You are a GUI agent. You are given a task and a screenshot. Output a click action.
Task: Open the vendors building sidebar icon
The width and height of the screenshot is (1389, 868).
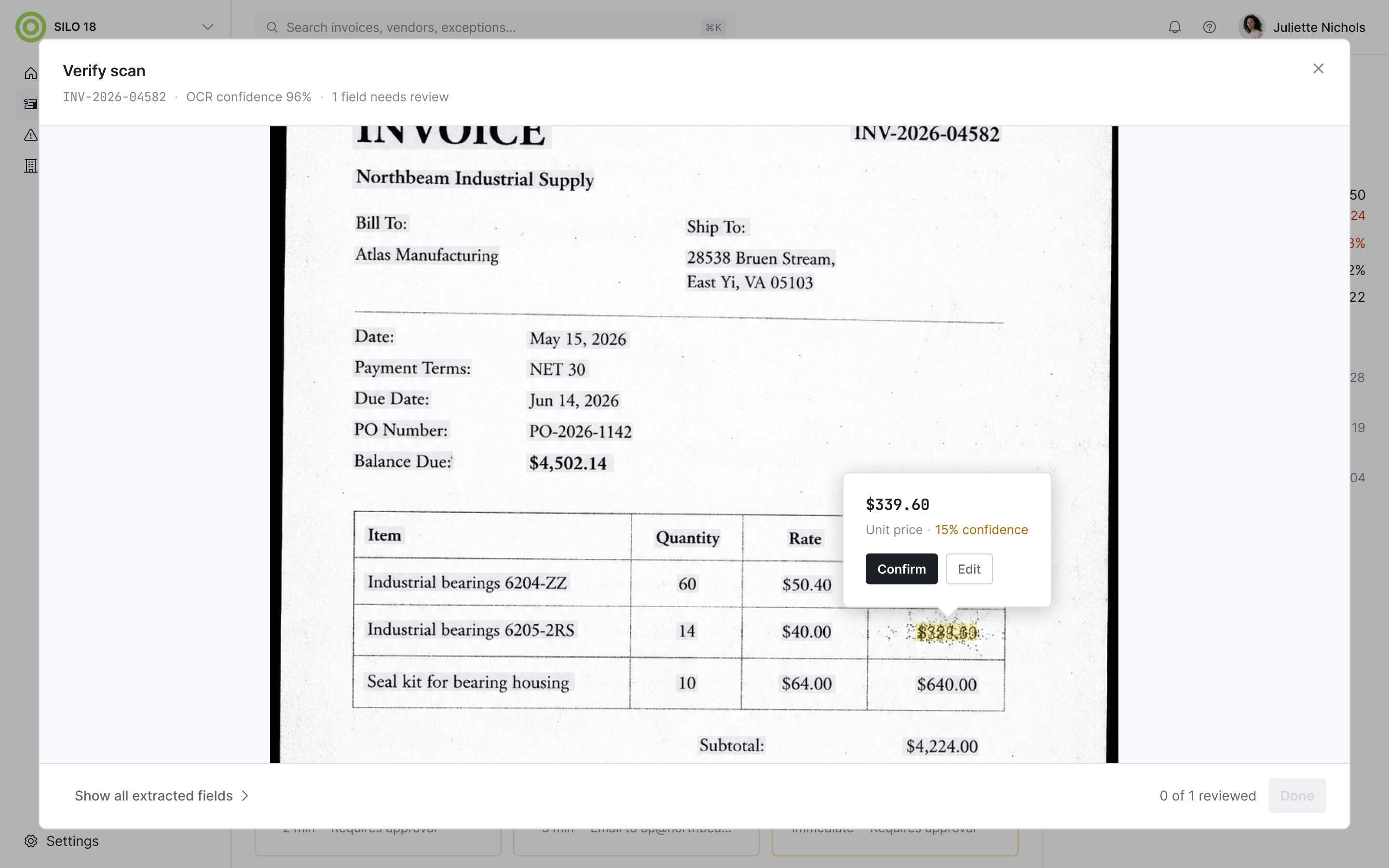pyautogui.click(x=31, y=166)
